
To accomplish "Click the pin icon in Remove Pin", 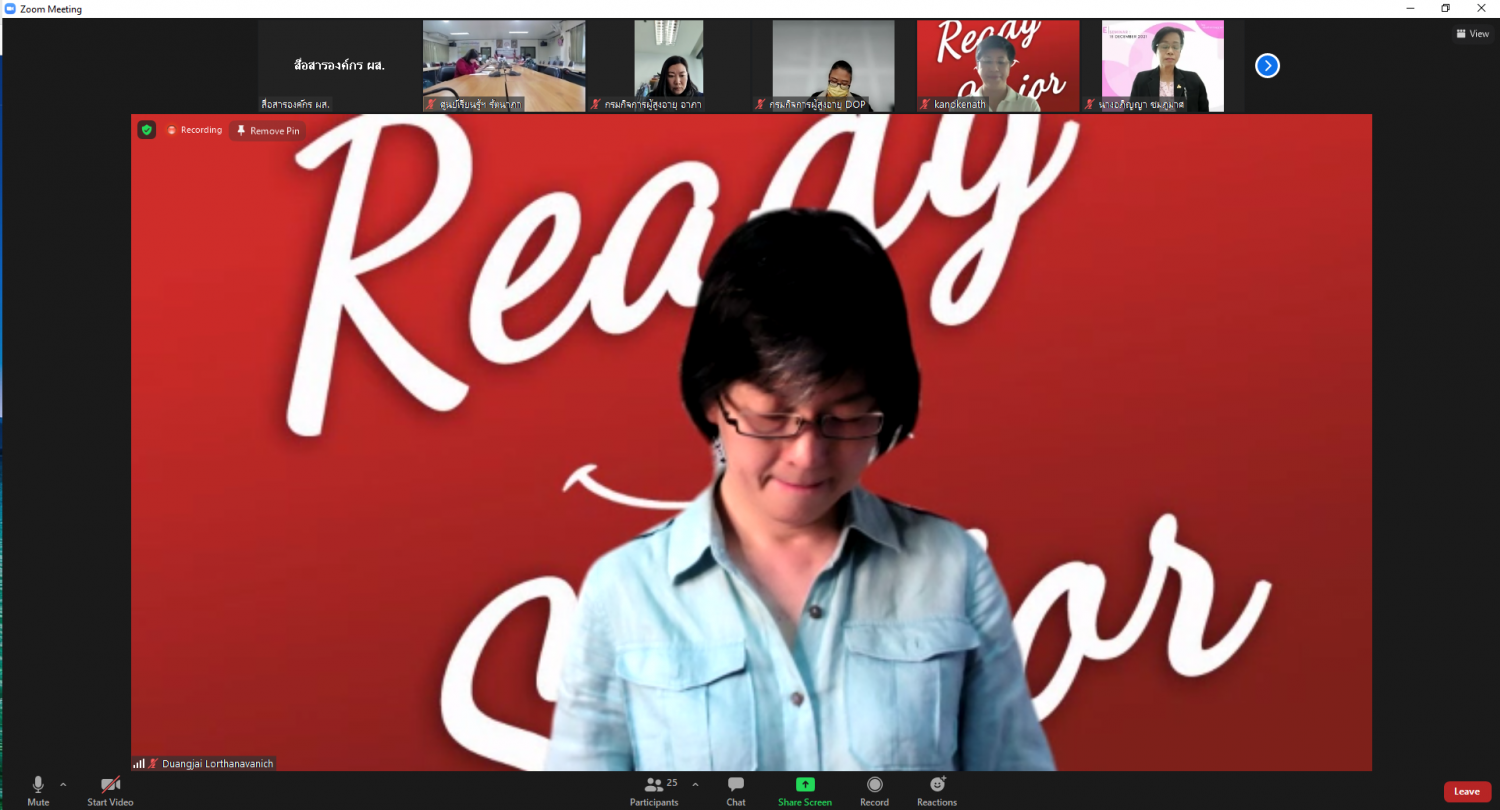I will tap(241, 131).
